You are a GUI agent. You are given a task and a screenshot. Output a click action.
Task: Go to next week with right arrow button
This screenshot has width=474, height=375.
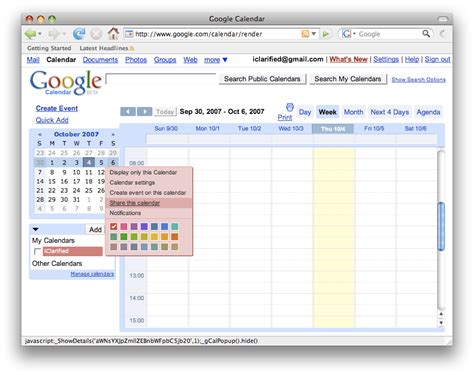coord(145,112)
